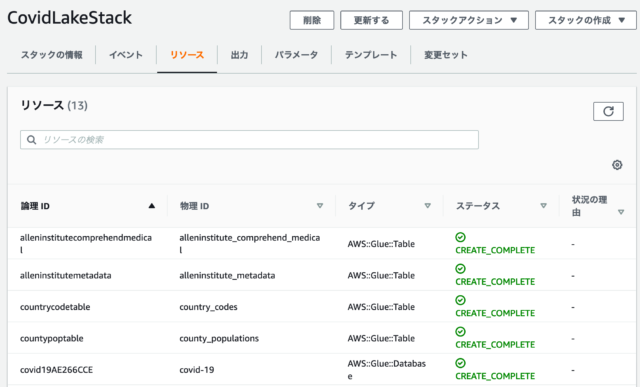
Task: Select the alleninstitute_metadata physical ID
Action: point(227,276)
